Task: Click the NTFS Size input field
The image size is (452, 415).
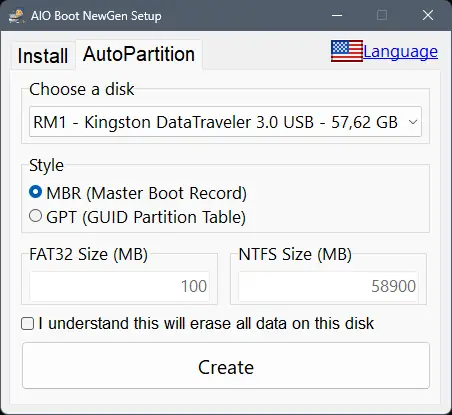Action: 328,286
